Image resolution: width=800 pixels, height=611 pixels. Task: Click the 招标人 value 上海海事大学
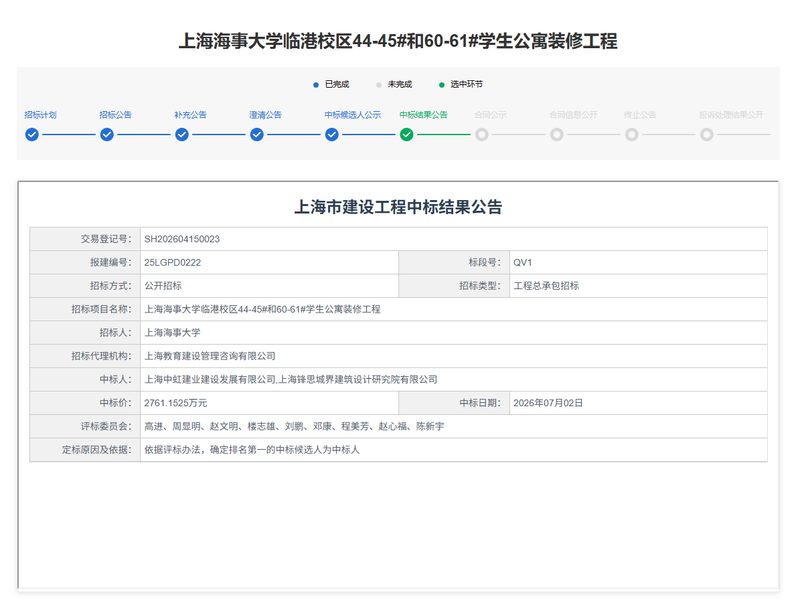point(172,333)
